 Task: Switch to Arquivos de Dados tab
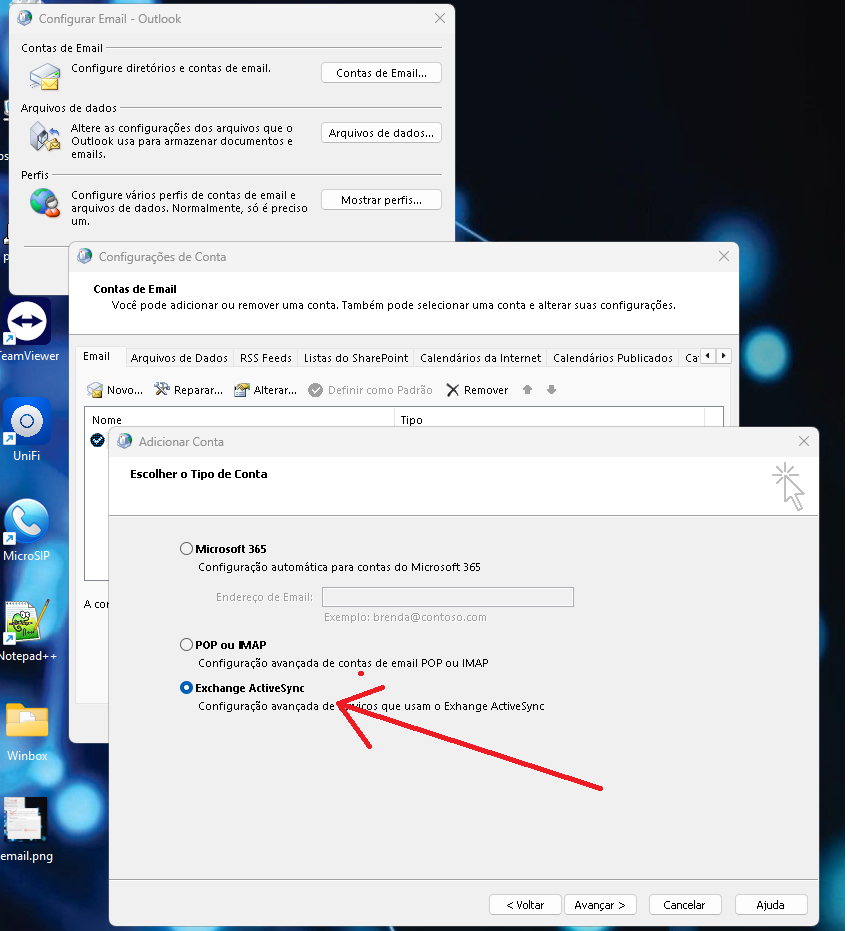tap(179, 358)
